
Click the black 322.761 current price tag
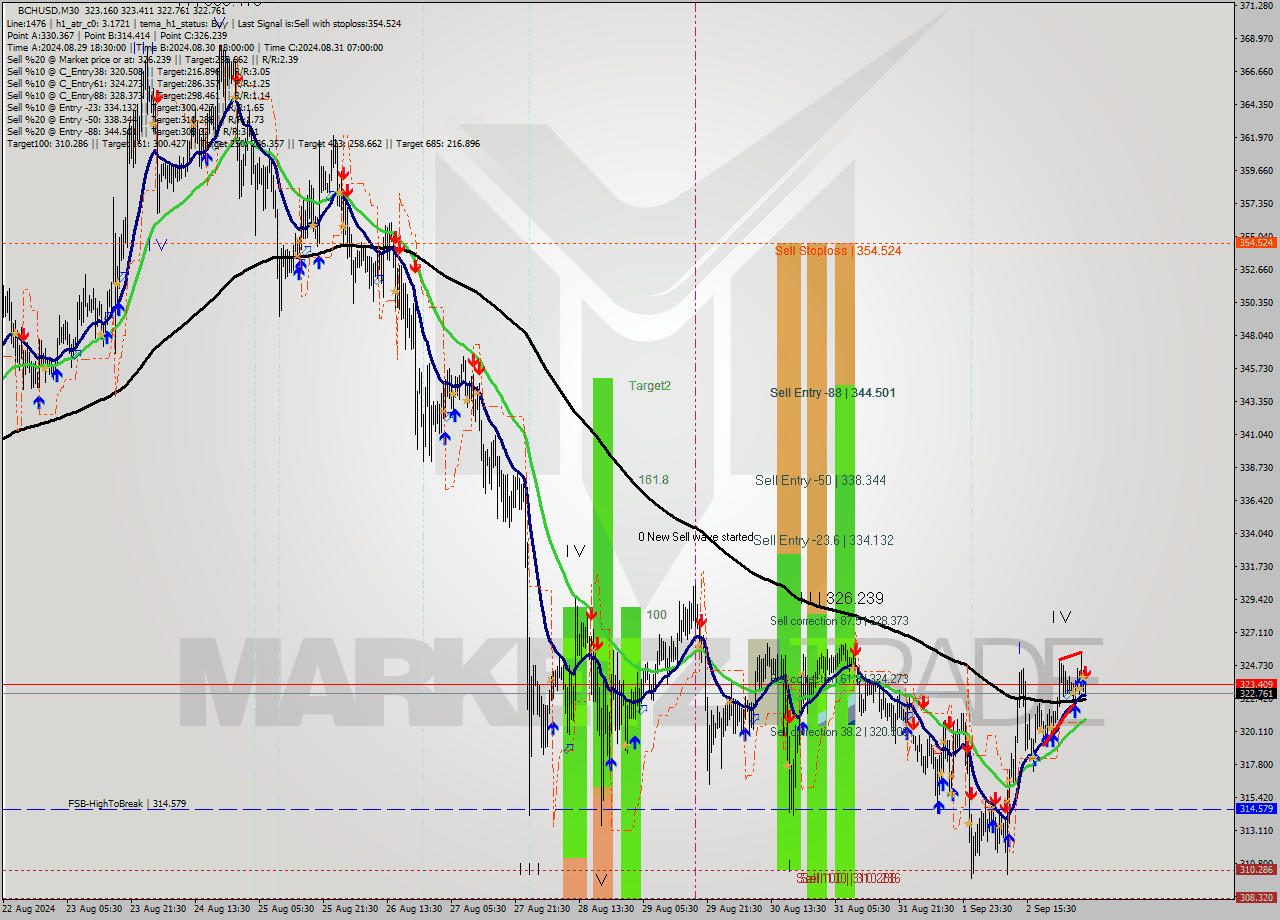point(1256,693)
